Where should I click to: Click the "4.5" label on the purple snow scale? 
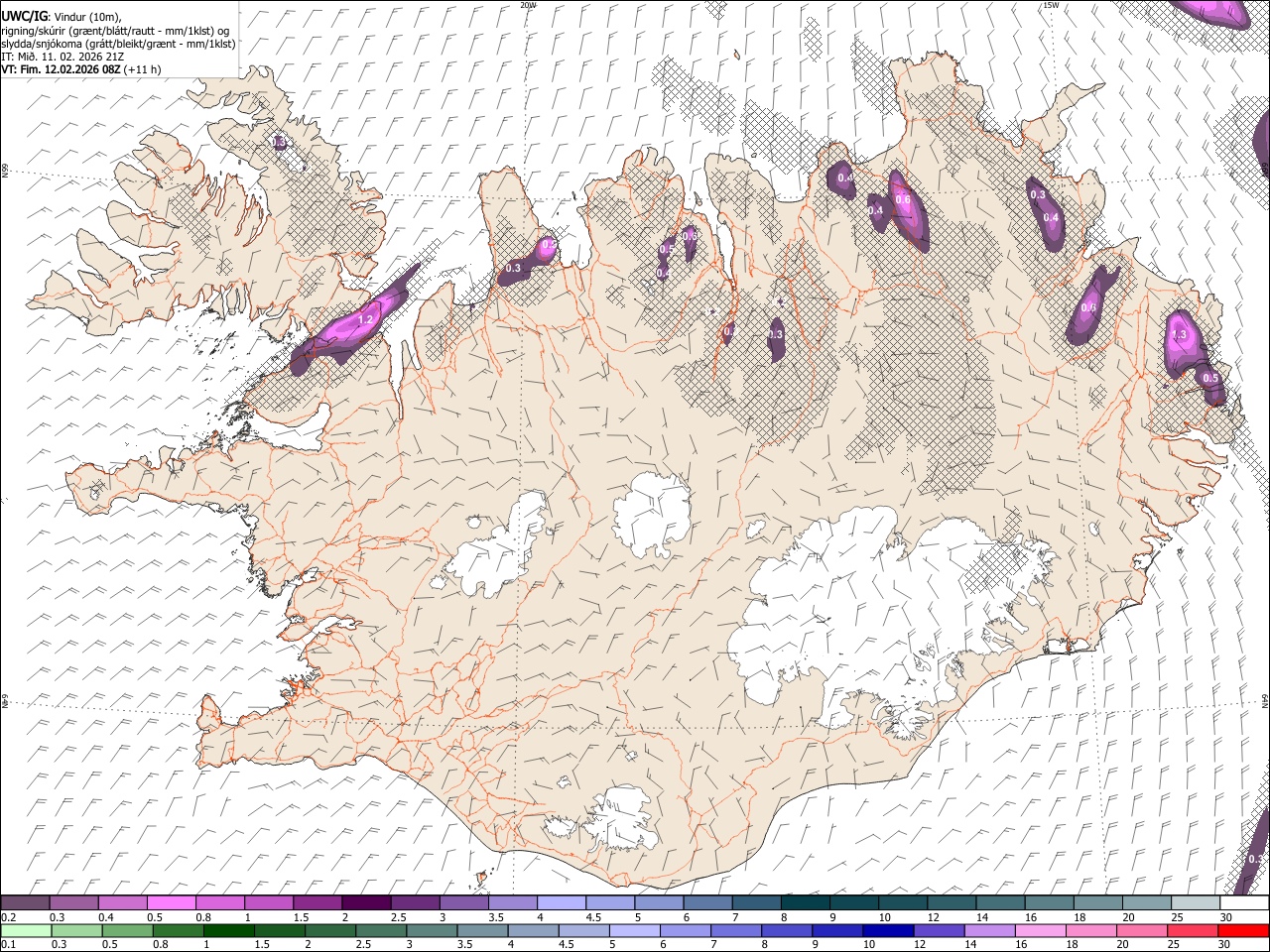click(593, 917)
